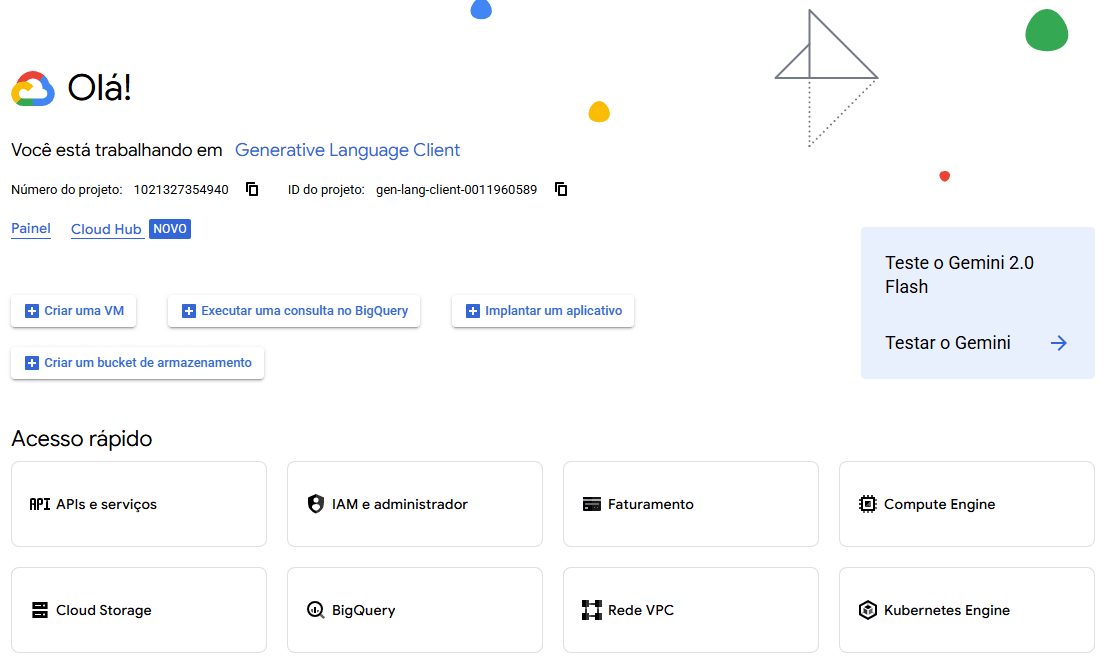Open the BigQuery quick access card
The width and height of the screenshot is (1103, 659).
[x=415, y=610]
